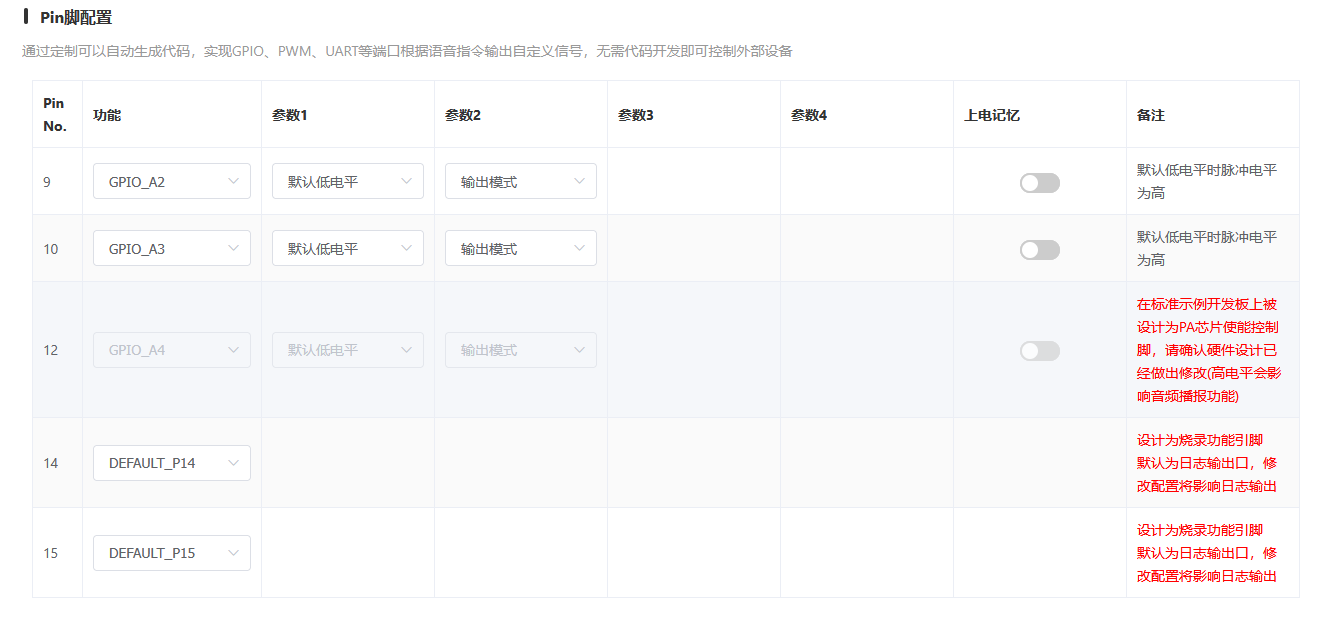Click pin 12 输出模式 dropdown
This screenshot has height=619, width=1333.
tap(520, 350)
